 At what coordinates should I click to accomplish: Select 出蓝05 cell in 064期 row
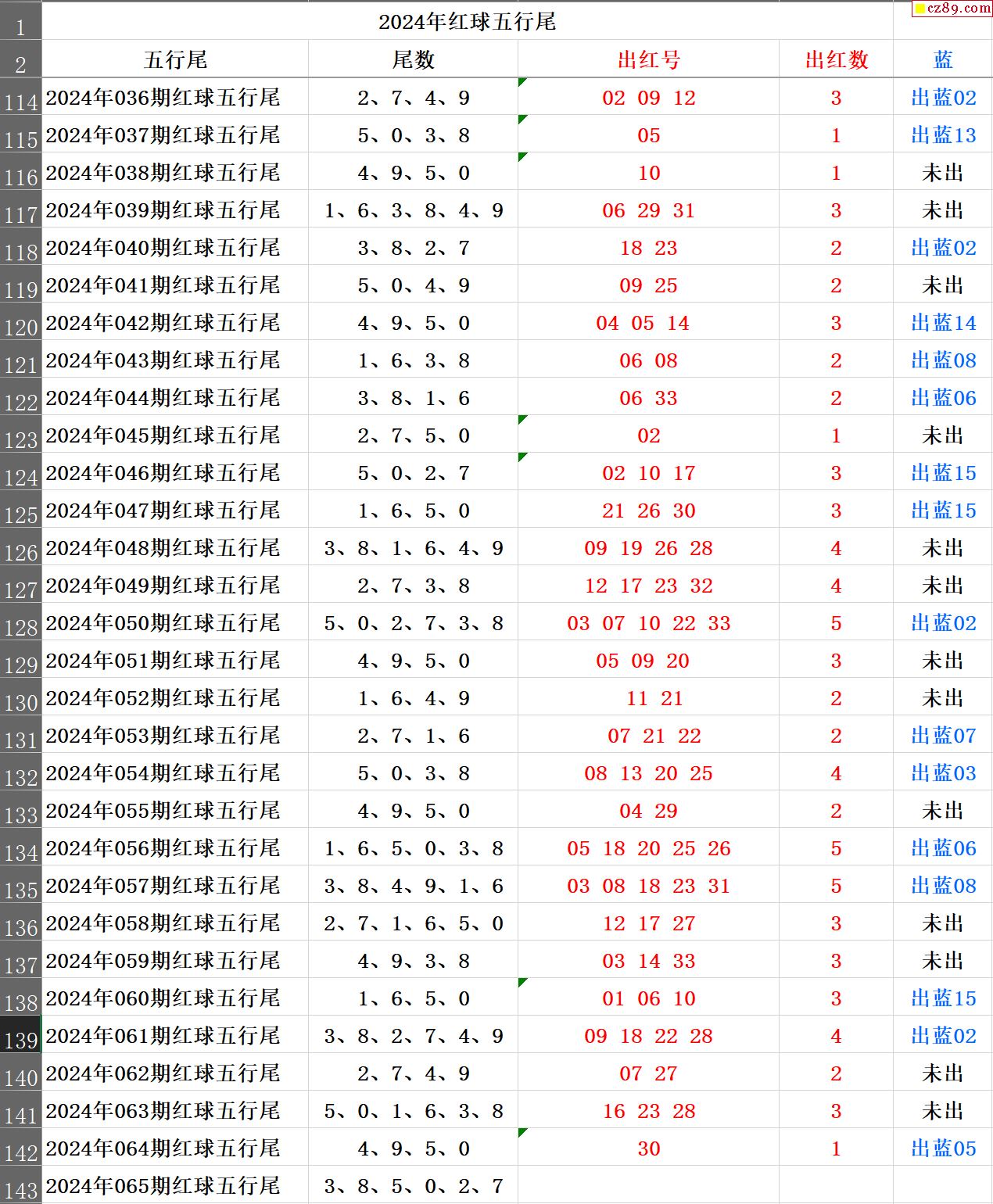[943, 1148]
